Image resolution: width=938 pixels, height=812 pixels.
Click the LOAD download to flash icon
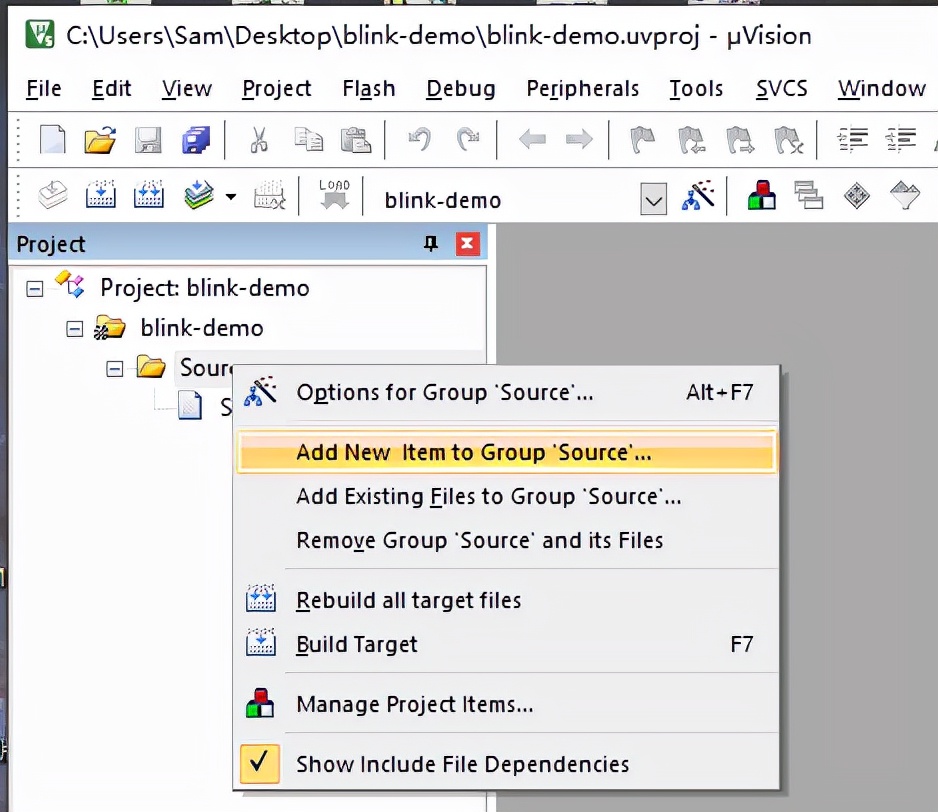tap(334, 194)
